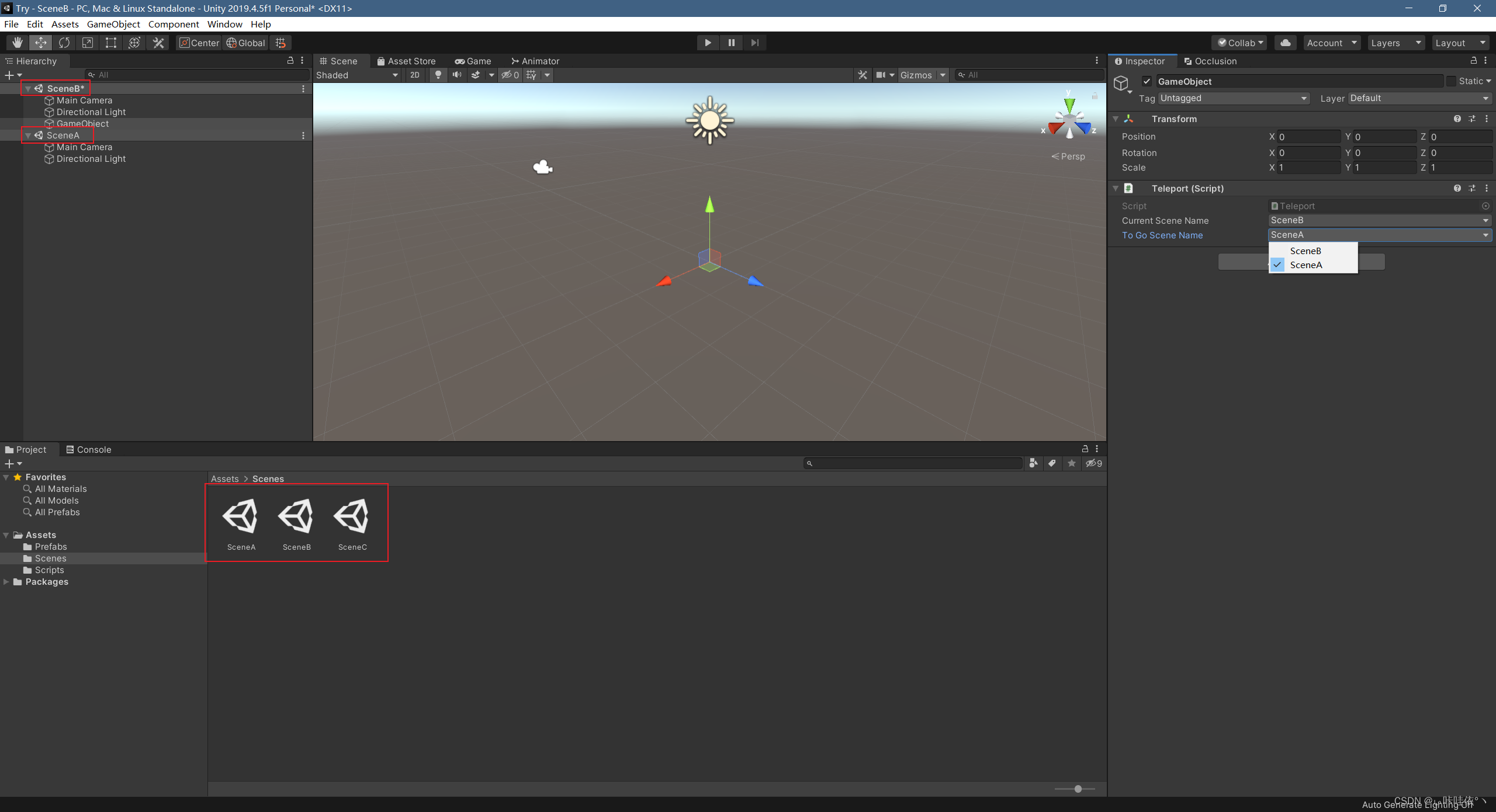Open the Tag dropdown showing Untagged
This screenshot has width=1496, height=812.
(1233, 98)
